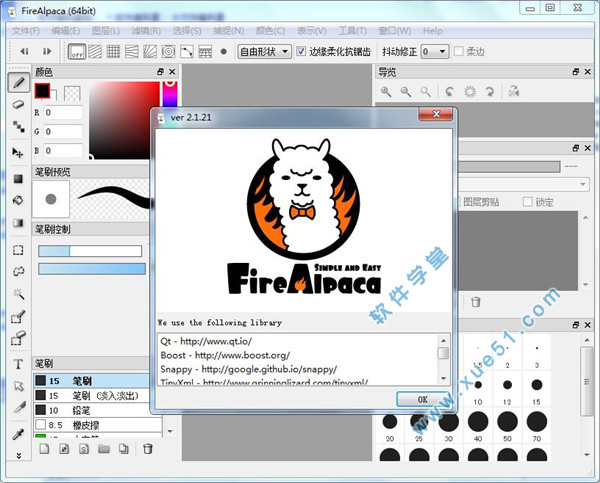Select the Lasso tool
The image size is (600, 483).
point(18,271)
